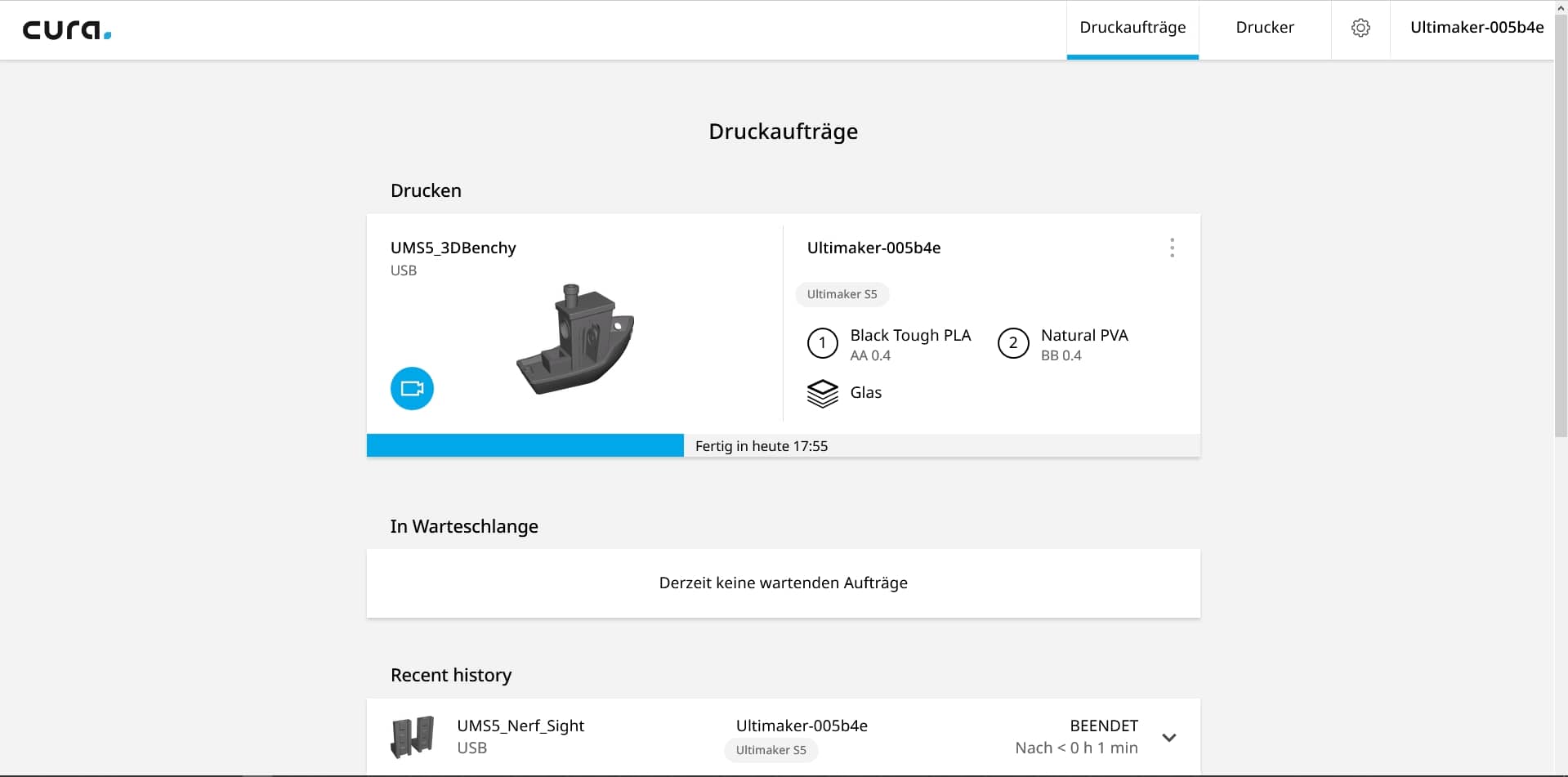Click the BEENDET status text
This screenshot has height=777, width=1568.
tap(1104, 726)
